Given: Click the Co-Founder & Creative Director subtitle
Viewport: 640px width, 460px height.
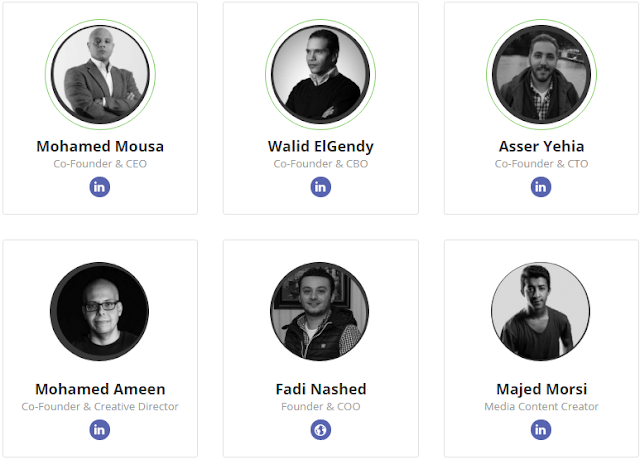Looking at the screenshot, I should click(100, 407).
